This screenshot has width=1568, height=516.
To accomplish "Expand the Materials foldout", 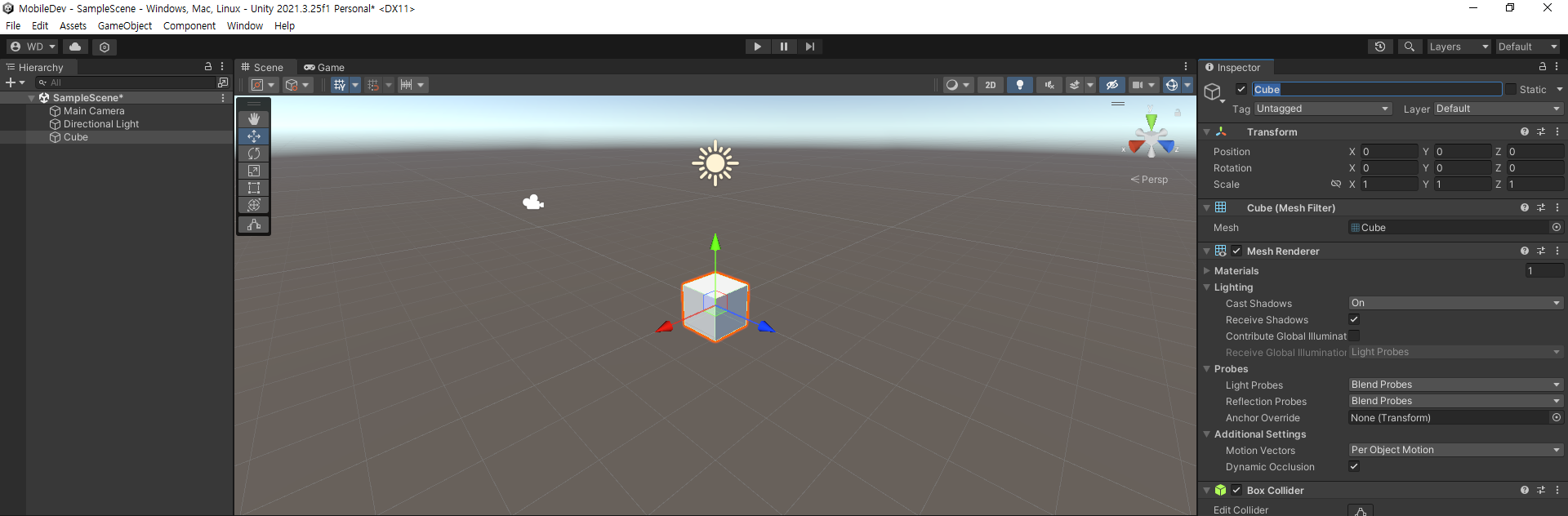I will tap(1207, 271).
